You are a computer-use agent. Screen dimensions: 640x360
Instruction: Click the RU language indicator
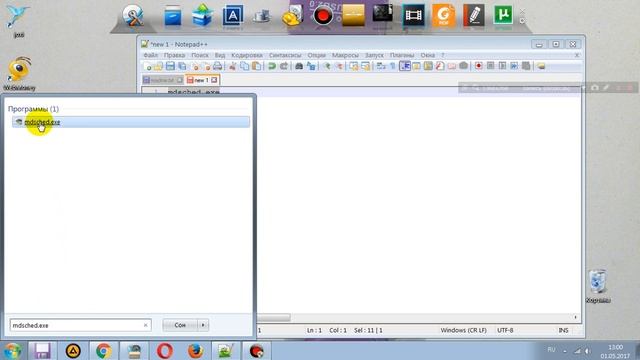(x=551, y=350)
